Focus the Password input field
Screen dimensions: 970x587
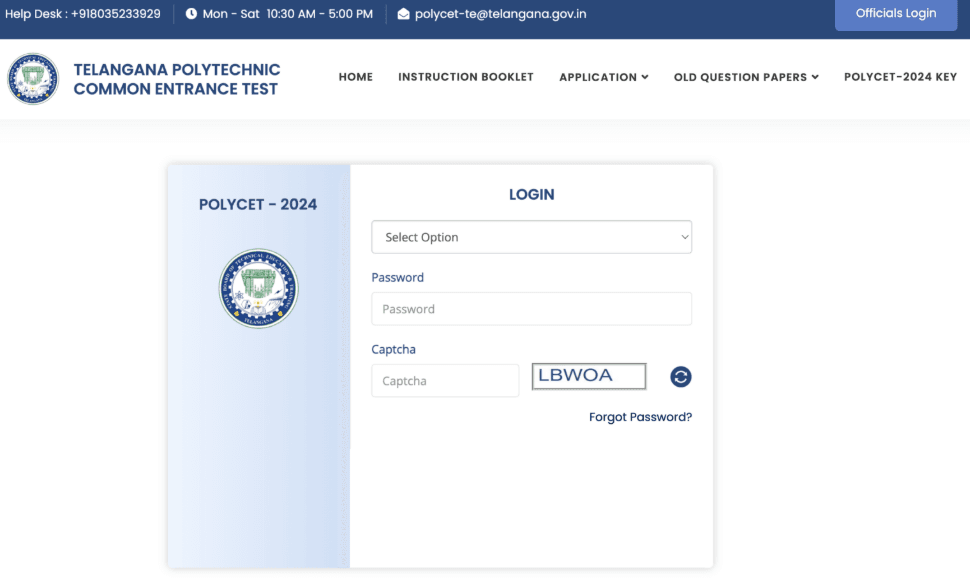(x=531, y=309)
